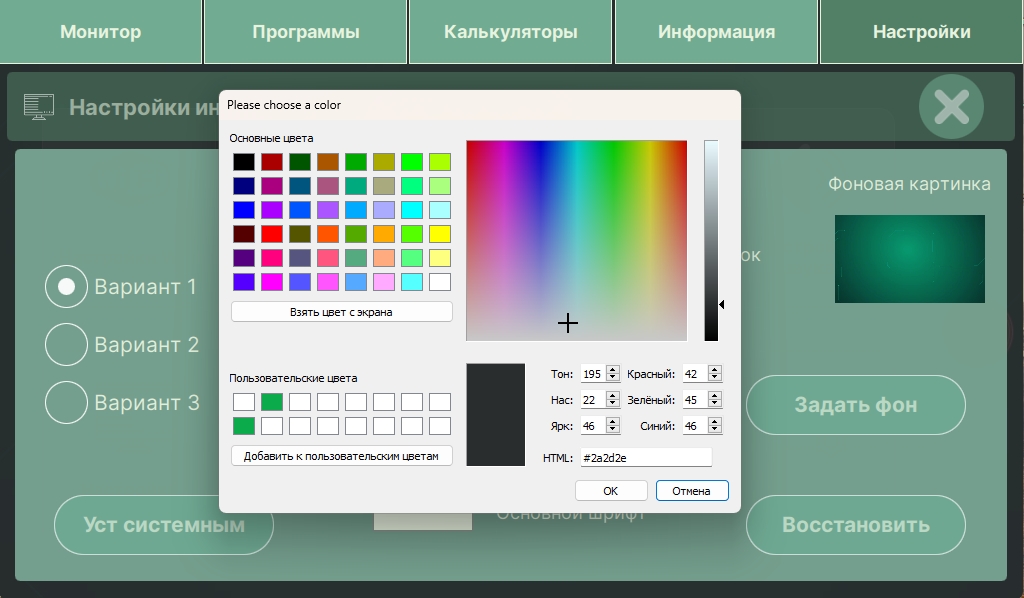Increase the Красный value
This screenshot has width=1024, height=598.
click(x=714, y=370)
